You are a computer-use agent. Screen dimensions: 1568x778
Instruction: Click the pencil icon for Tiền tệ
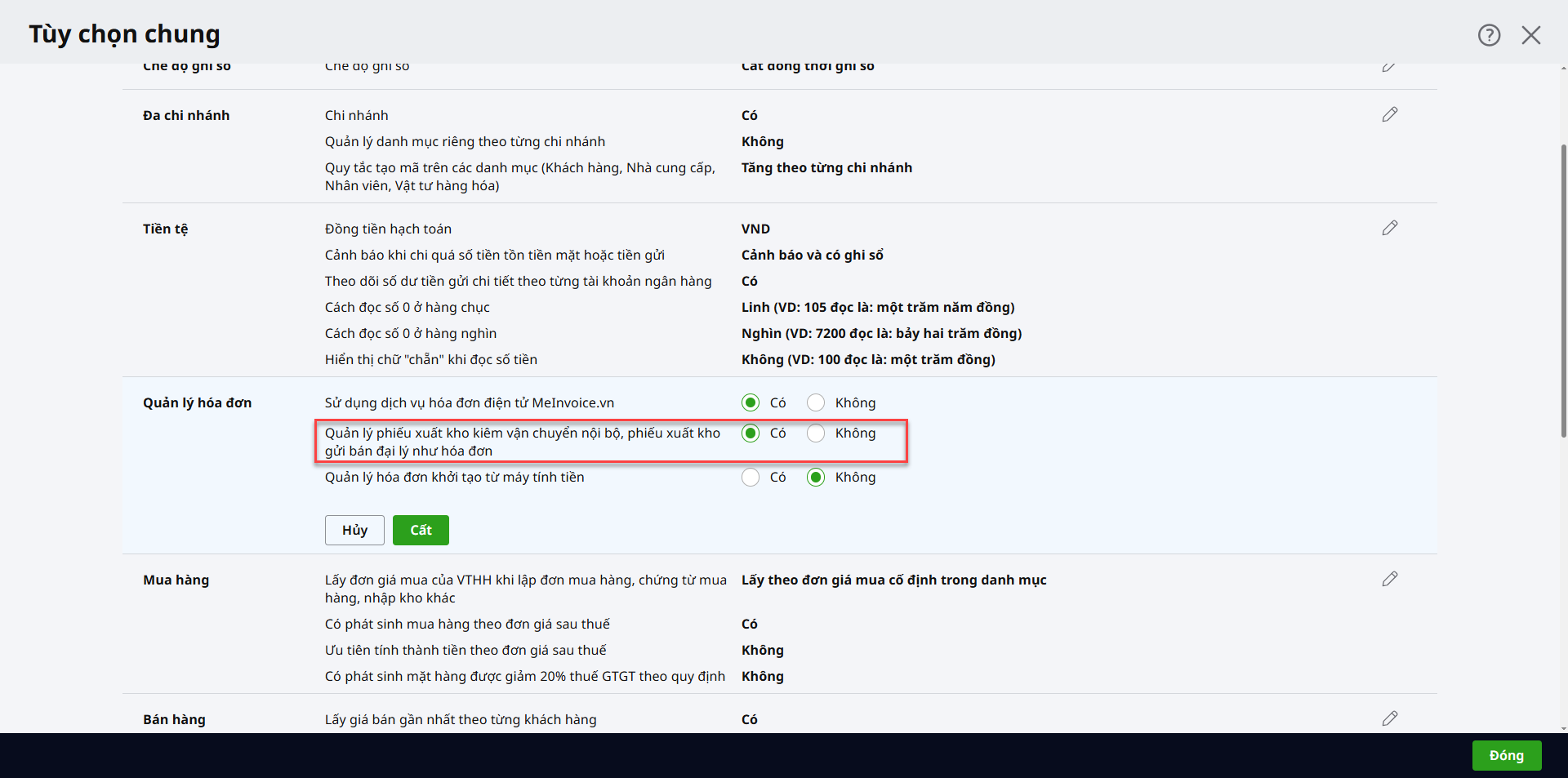pos(1389,229)
